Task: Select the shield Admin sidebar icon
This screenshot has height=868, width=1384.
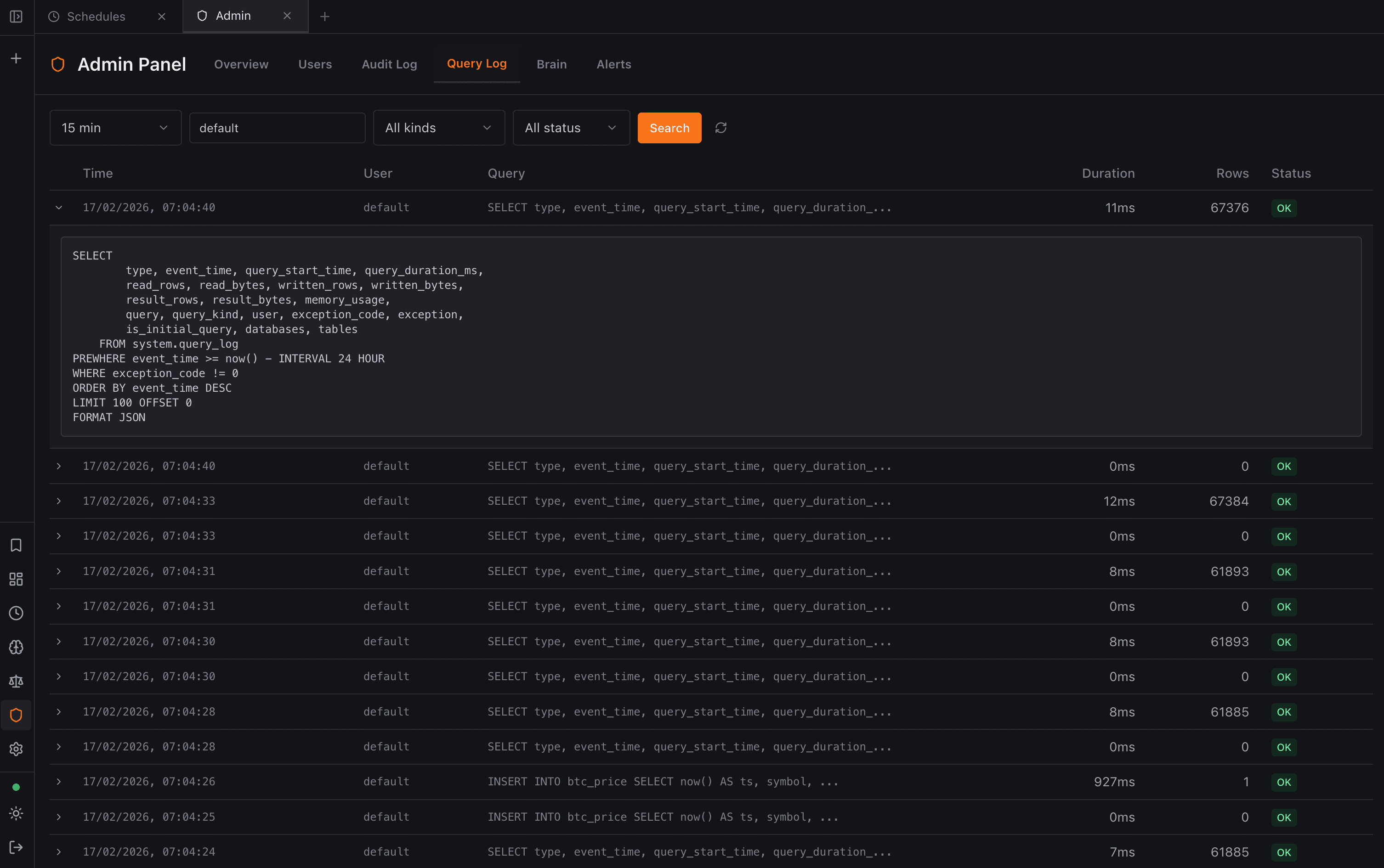Action: 16,715
